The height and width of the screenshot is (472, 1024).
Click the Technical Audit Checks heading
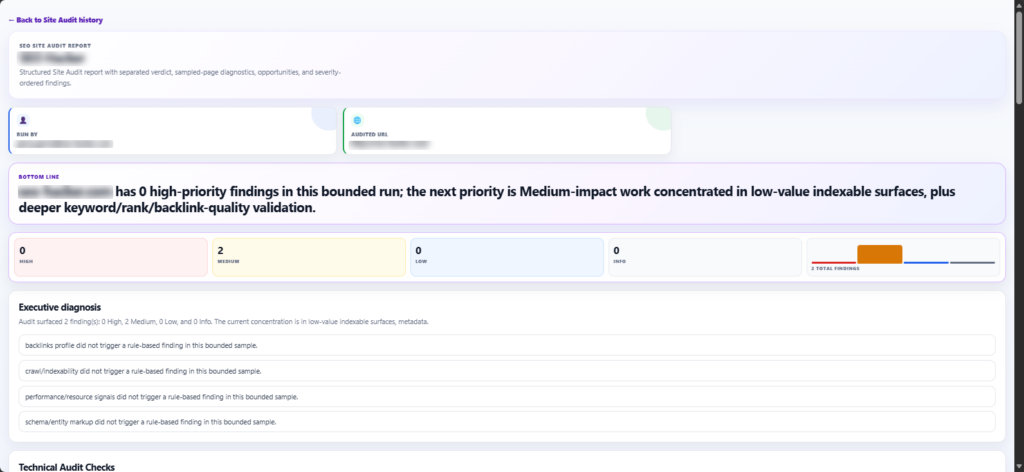pyautogui.click(x=67, y=467)
